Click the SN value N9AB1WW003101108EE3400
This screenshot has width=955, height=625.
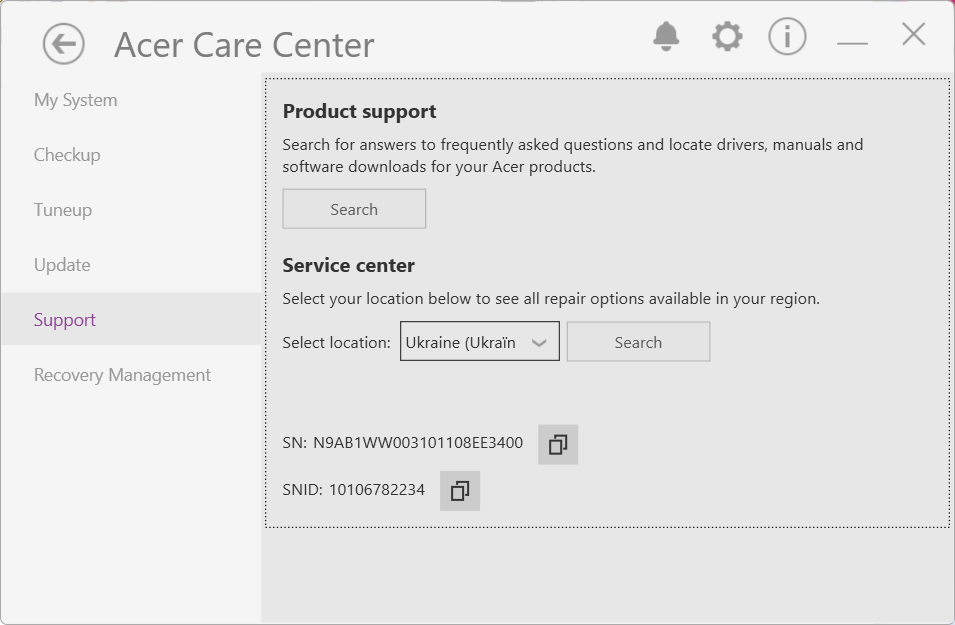(x=418, y=443)
